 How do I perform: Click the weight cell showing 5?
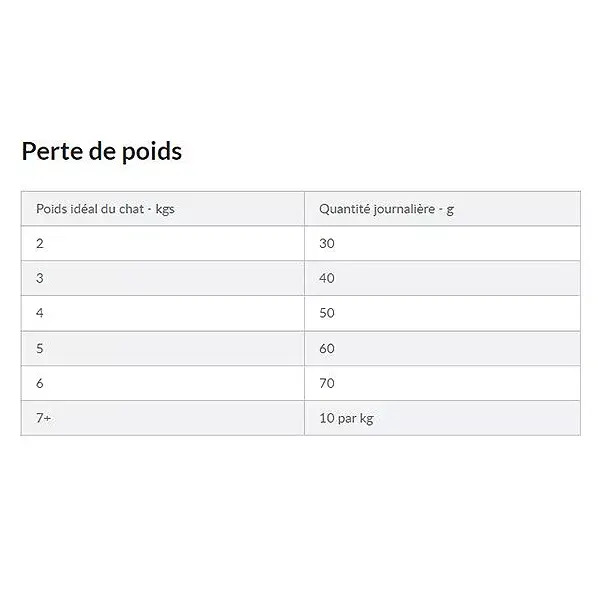point(163,349)
